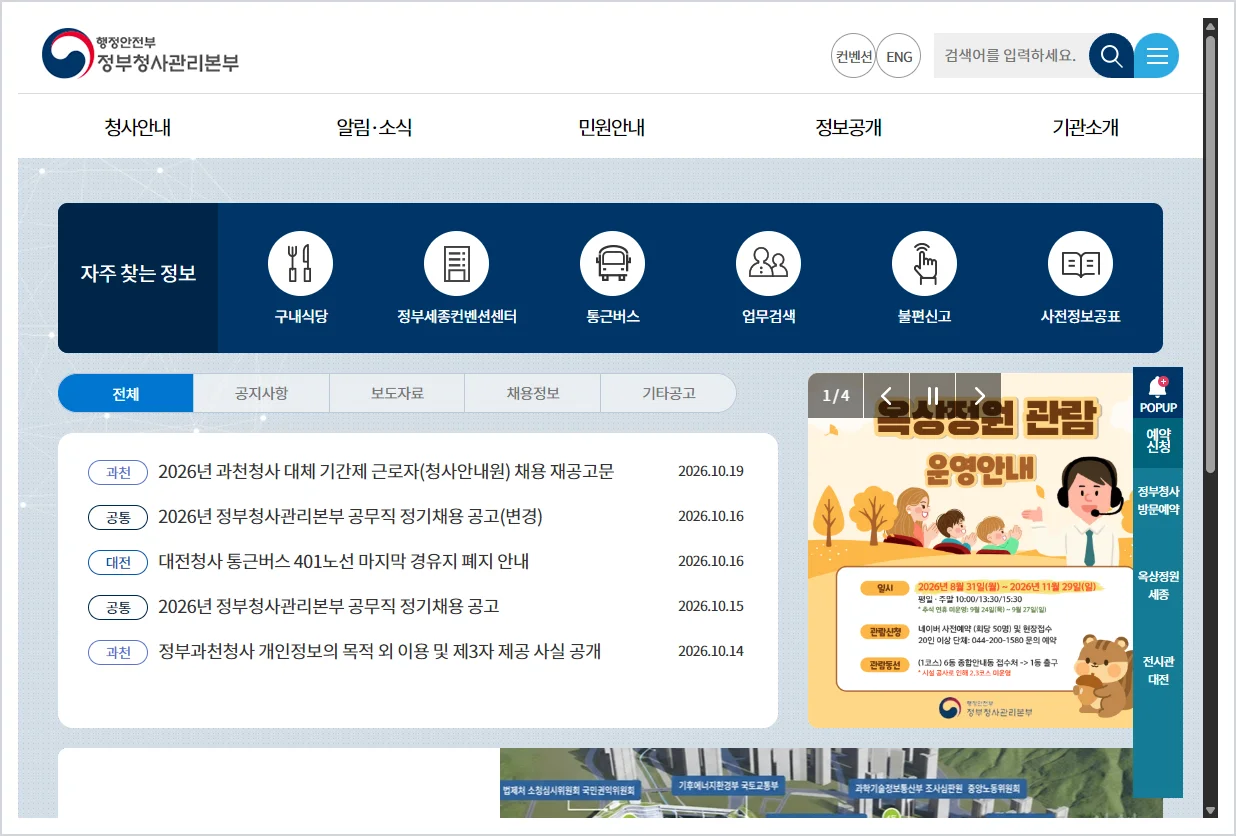The height and width of the screenshot is (836, 1236).
Task: Open 옥상정원 세종 side link
Action: click(1158, 585)
